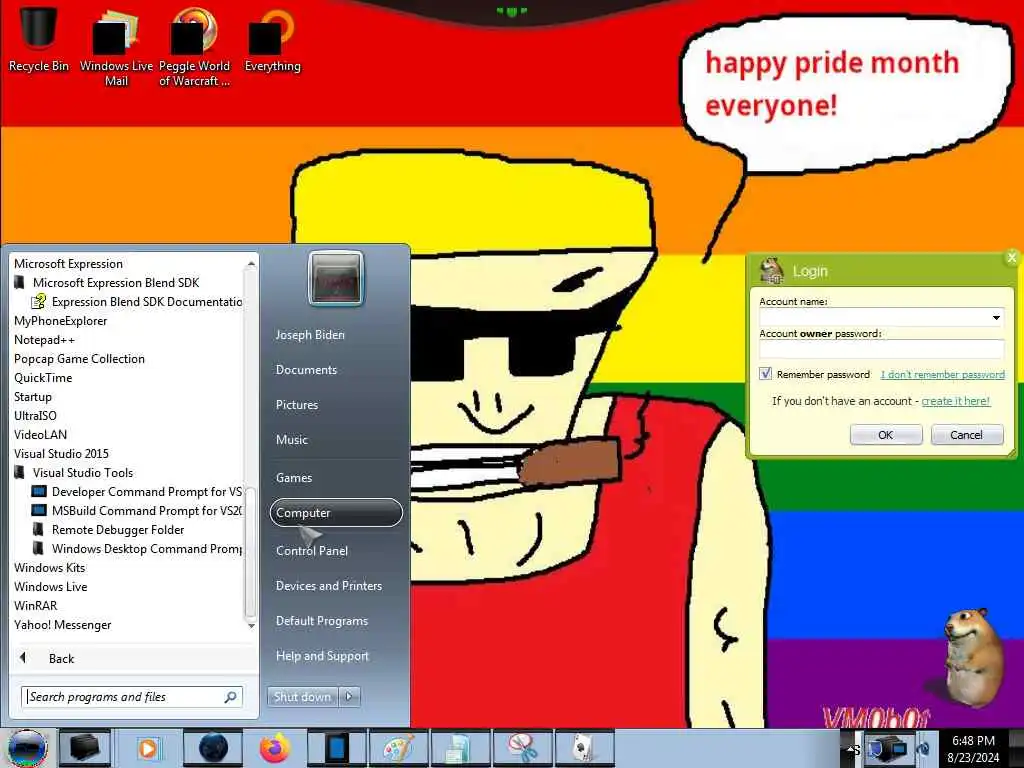Image resolution: width=1024 pixels, height=768 pixels.
Task: Click the Account owner password field
Action: tap(882, 349)
